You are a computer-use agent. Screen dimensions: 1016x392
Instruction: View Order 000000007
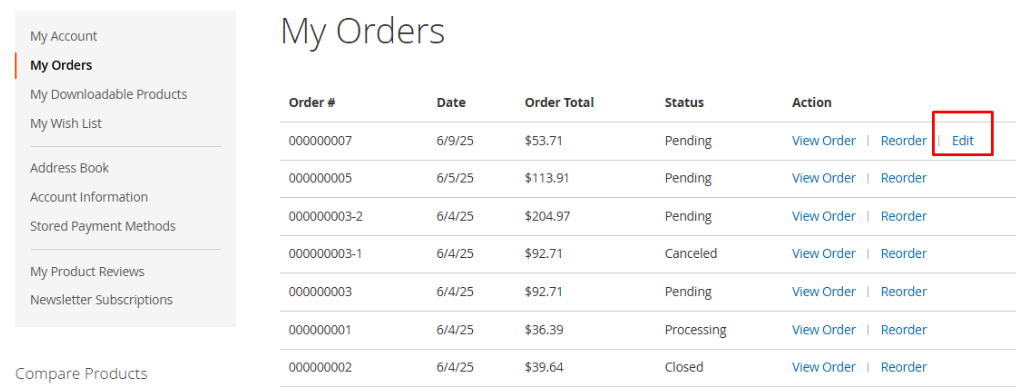pyautogui.click(x=824, y=141)
